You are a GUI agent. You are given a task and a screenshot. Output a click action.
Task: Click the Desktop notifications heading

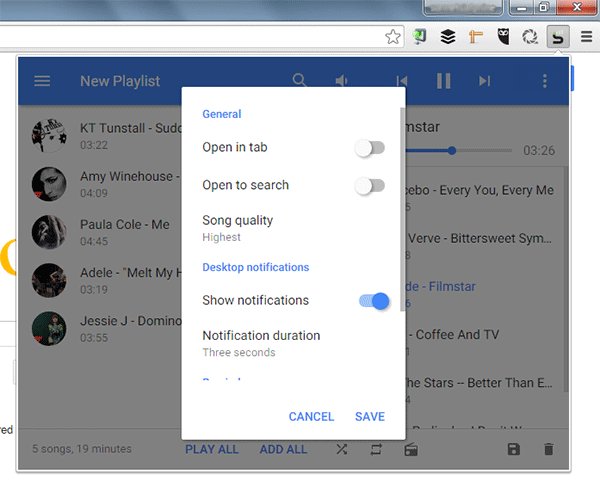pyautogui.click(x=256, y=267)
